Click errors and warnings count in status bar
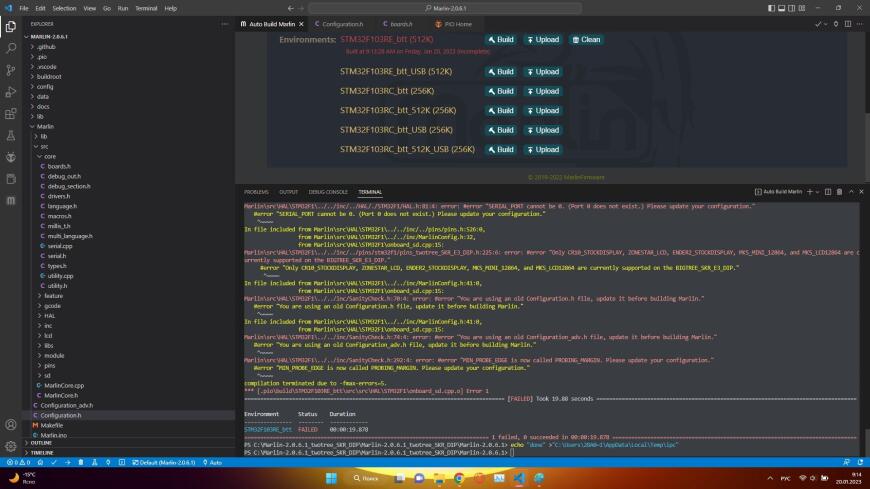This screenshot has height=489, width=870. pos(18,462)
